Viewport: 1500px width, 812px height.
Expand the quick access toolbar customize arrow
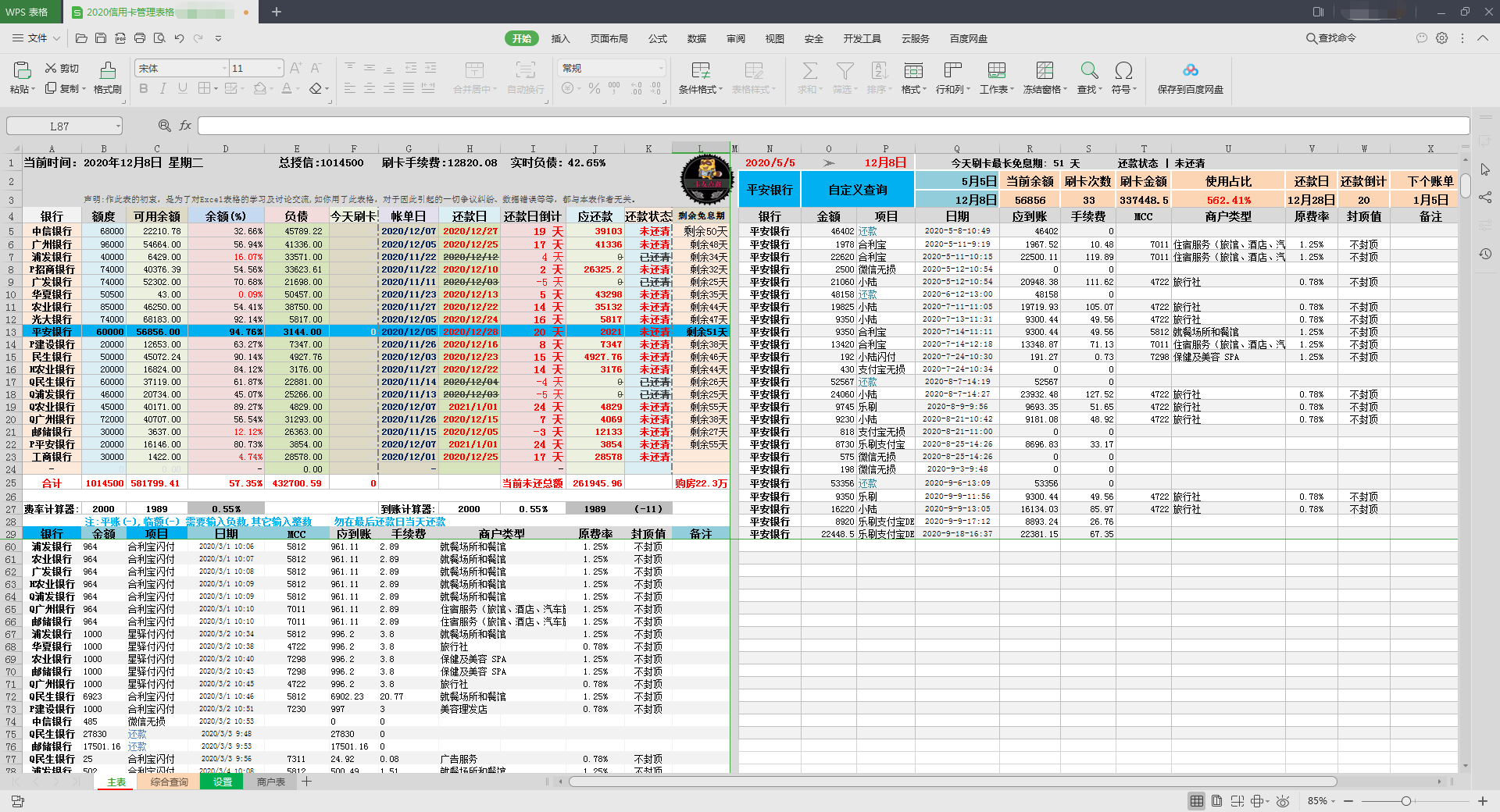click(x=218, y=38)
